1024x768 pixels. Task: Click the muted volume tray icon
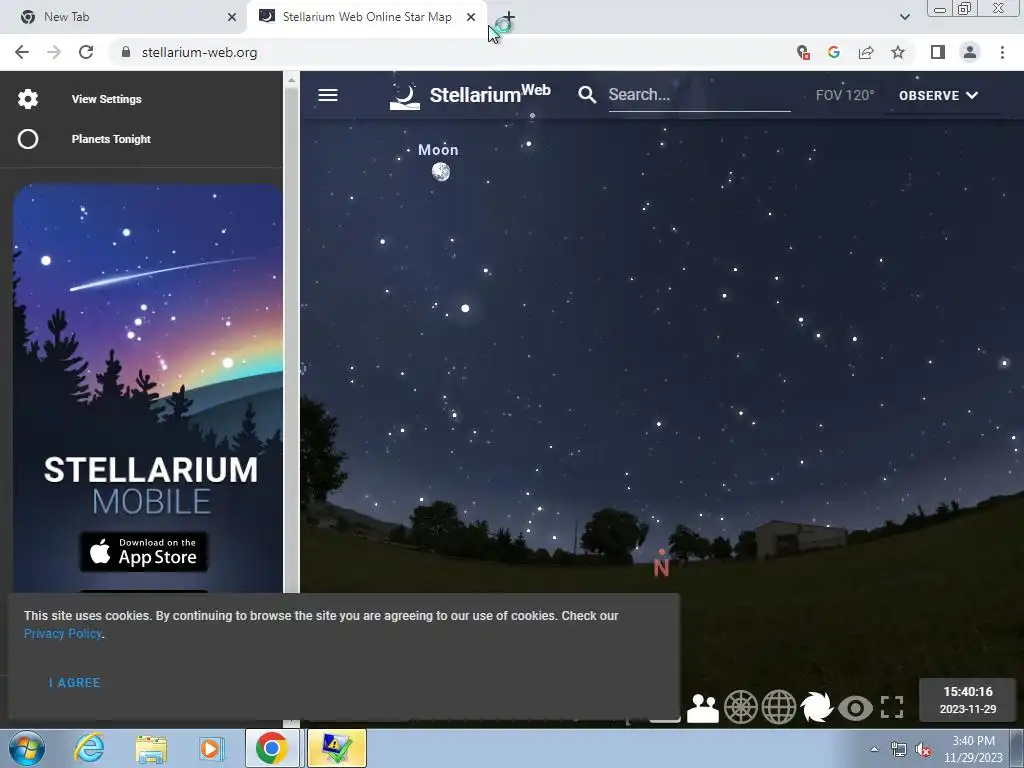click(x=923, y=750)
